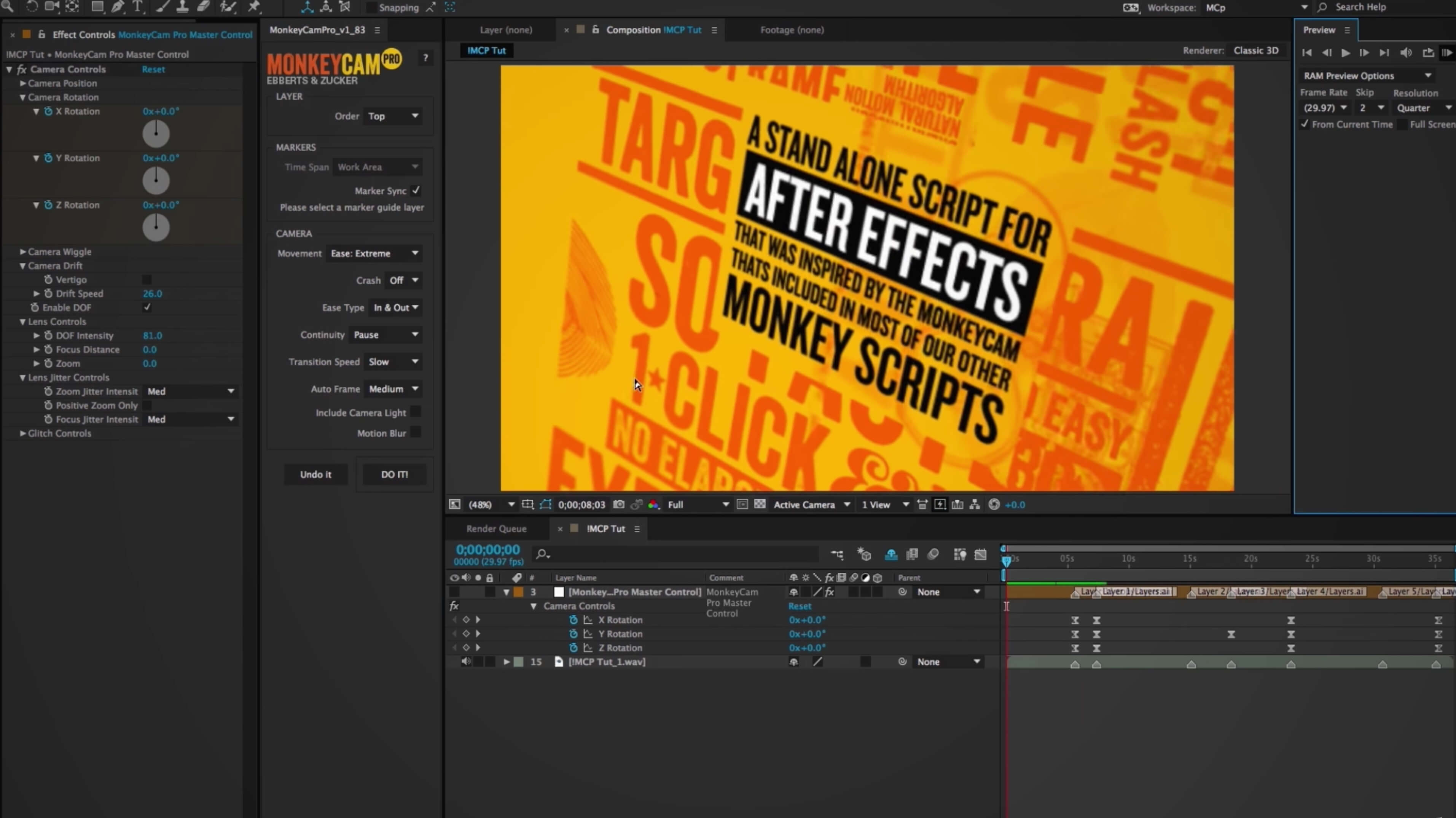The width and height of the screenshot is (1456, 818).
Task: Select the MonkeyCamPro_v1_83 panel tab
Action: tap(317, 30)
